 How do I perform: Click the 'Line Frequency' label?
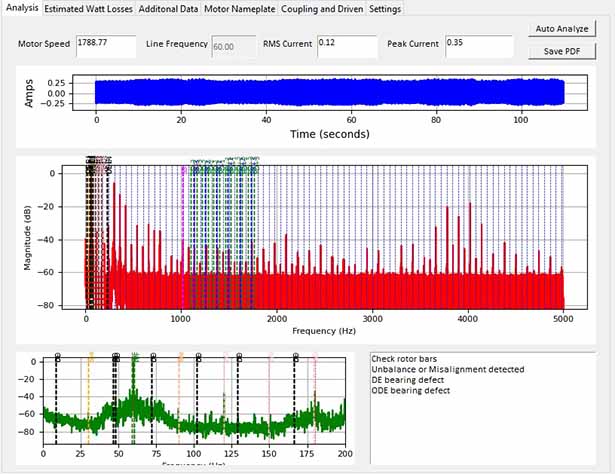point(177,44)
